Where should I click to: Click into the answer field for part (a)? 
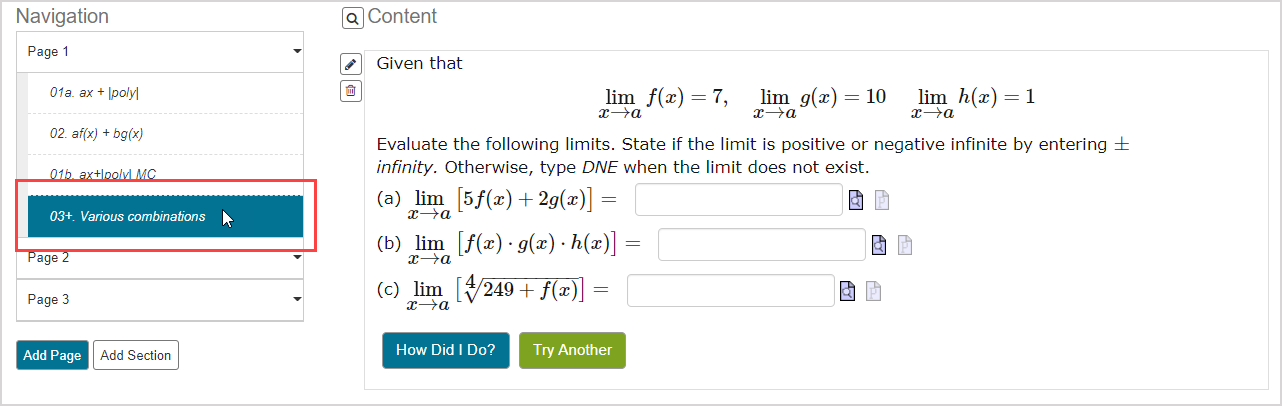click(738, 200)
